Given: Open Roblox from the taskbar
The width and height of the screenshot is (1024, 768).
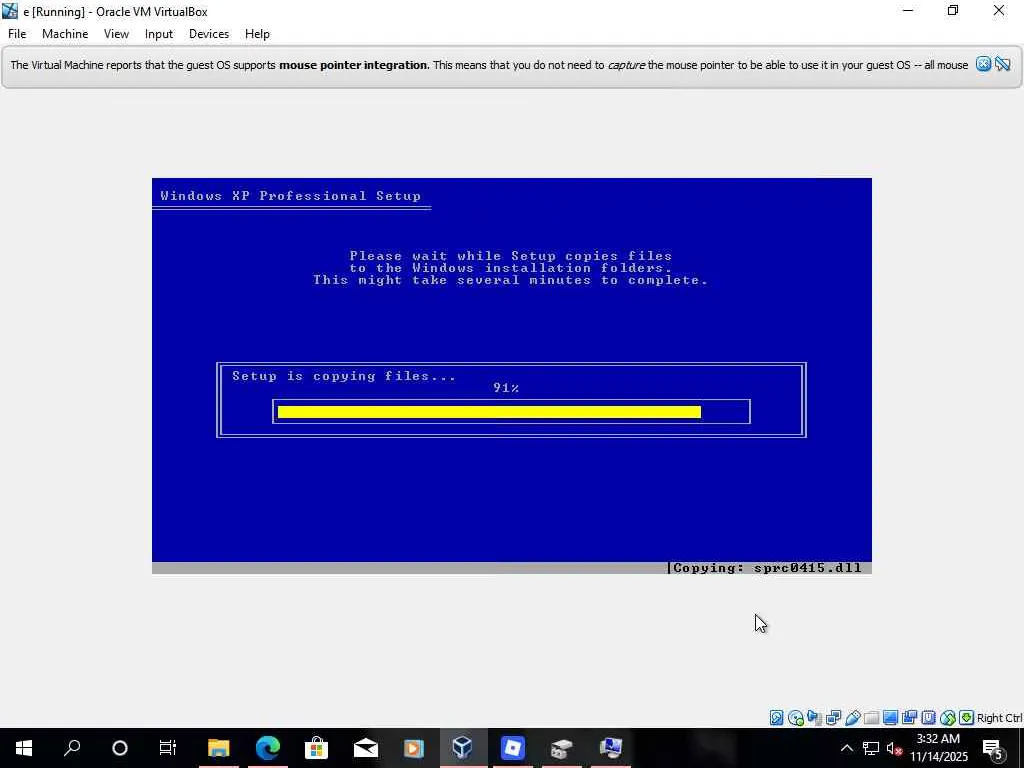Looking at the screenshot, I should pyautogui.click(x=513, y=748).
